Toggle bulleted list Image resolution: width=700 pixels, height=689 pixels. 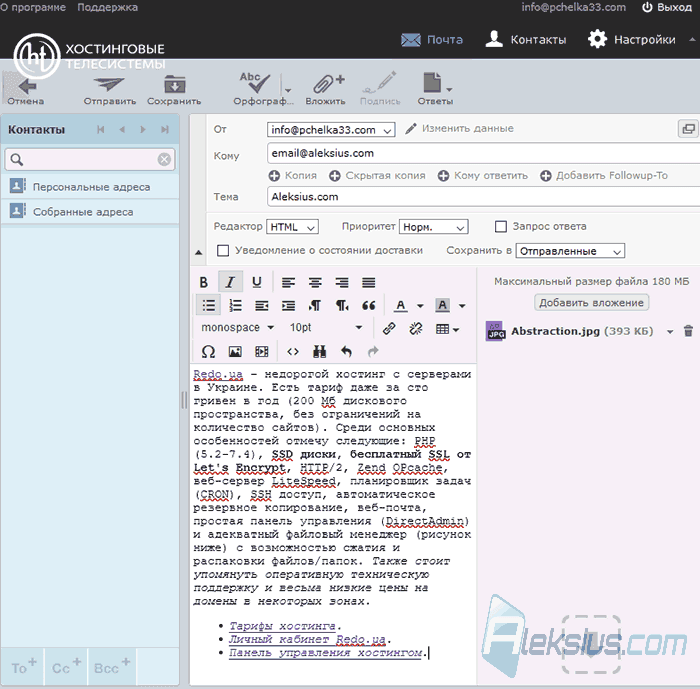coord(208,305)
